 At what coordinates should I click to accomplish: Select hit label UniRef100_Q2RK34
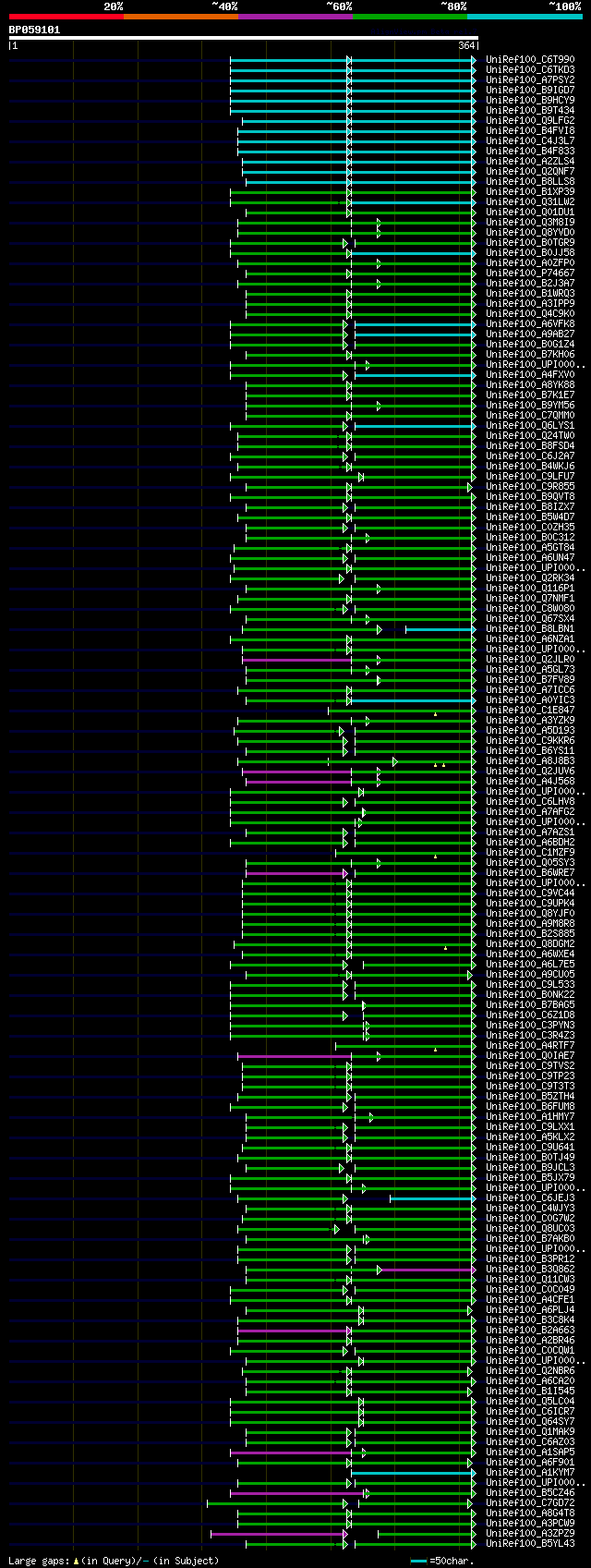tap(530, 577)
